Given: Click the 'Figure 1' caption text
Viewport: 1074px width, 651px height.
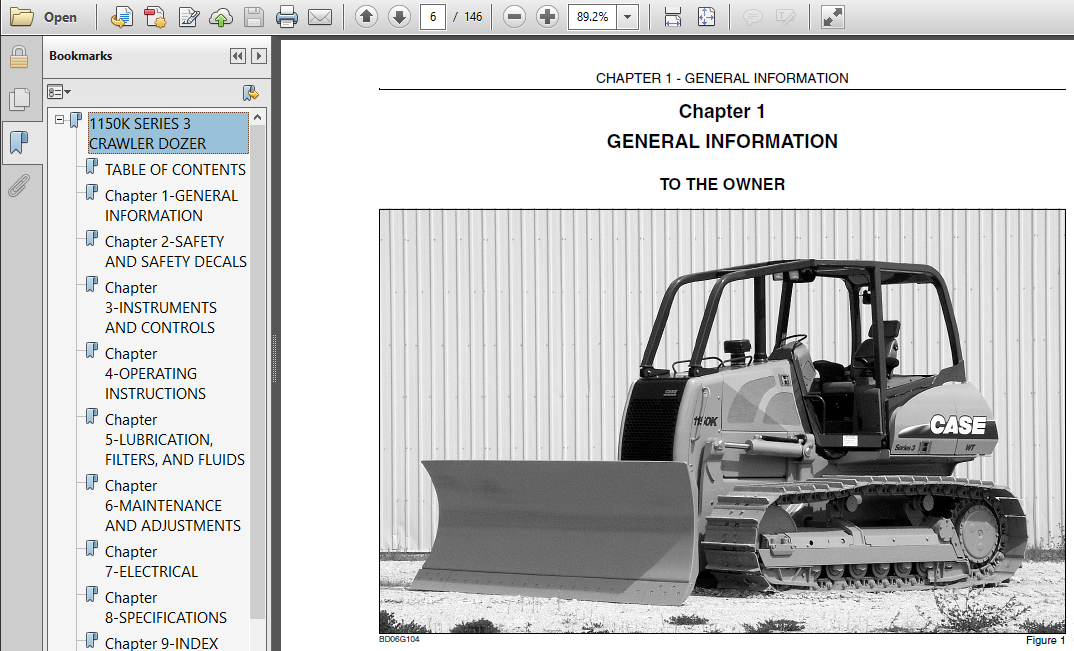Looking at the screenshot, I should [x=1045, y=640].
